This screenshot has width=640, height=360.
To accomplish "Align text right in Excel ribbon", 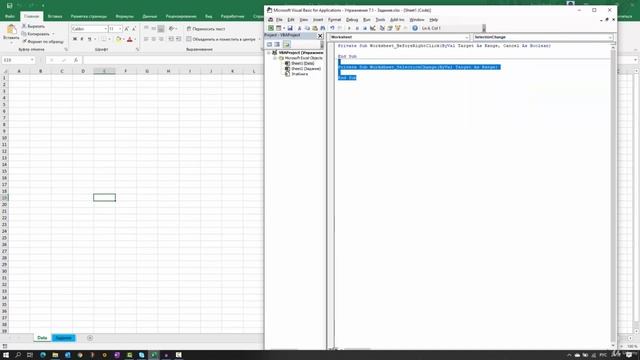I will pyautogui.click(x=161, y=39).
